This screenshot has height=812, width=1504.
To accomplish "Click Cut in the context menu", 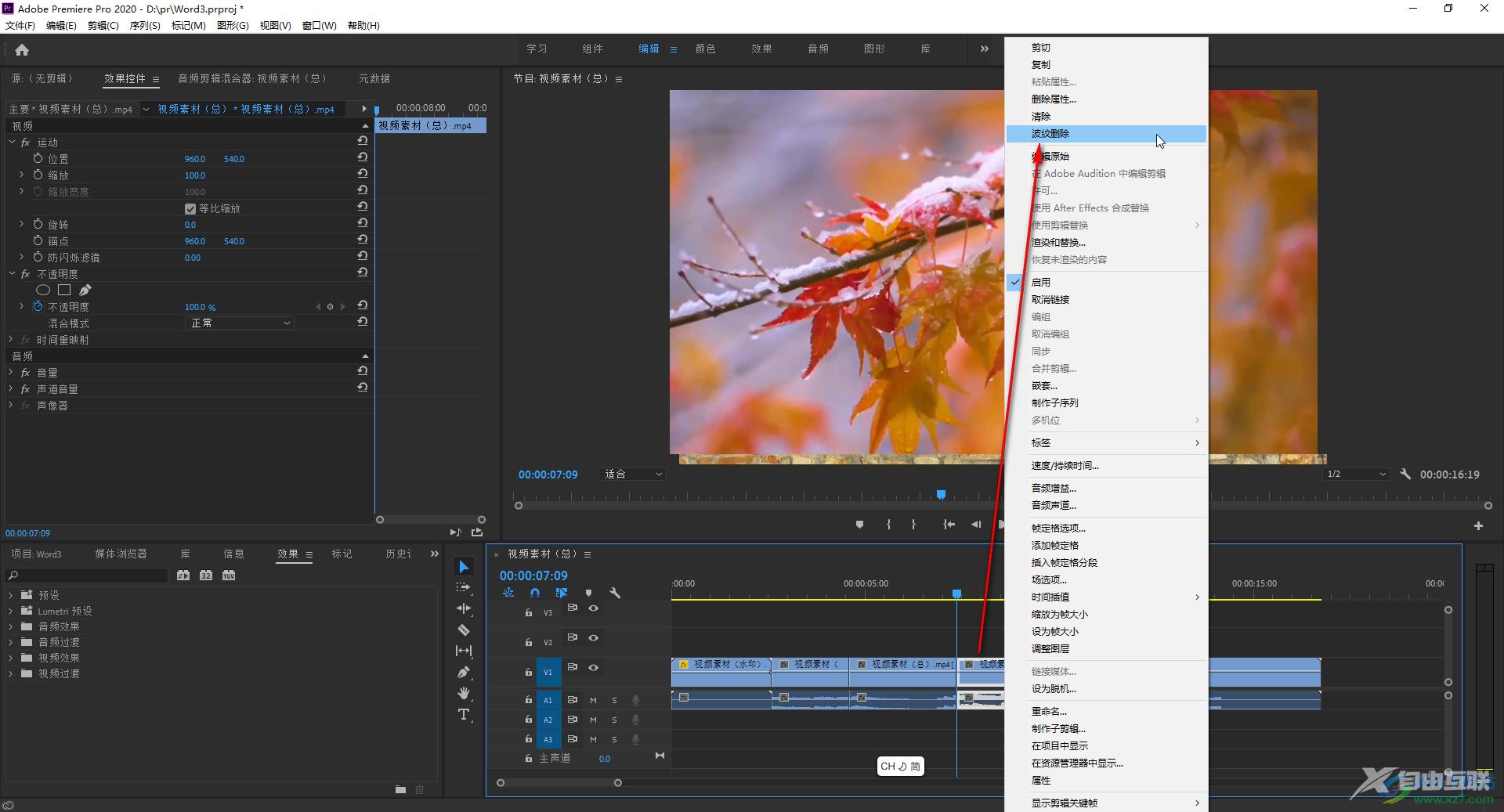I will click(1106, 48).
